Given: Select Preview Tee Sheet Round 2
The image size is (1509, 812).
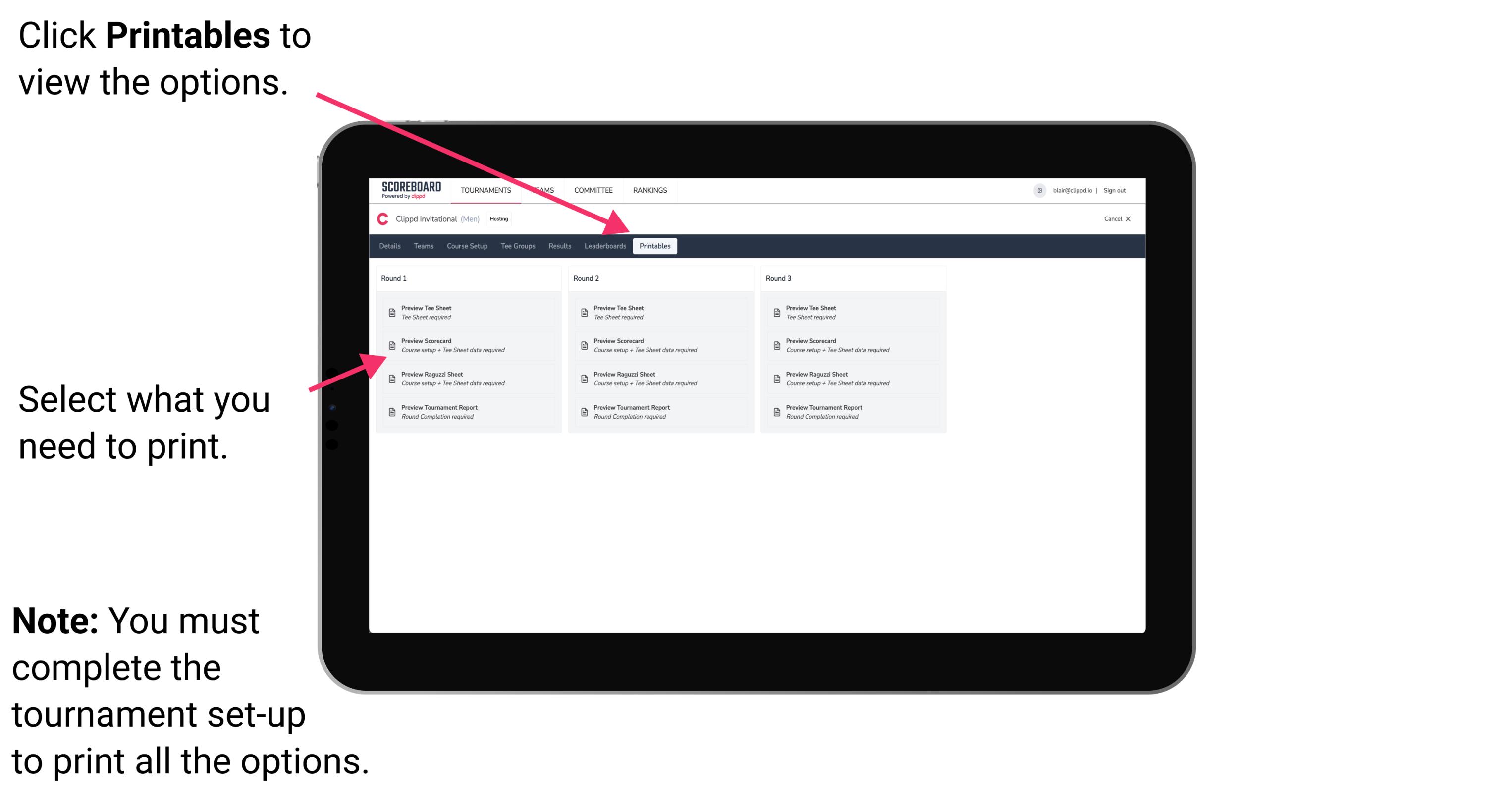Looking at the screenshot, I should coord(619,312).
